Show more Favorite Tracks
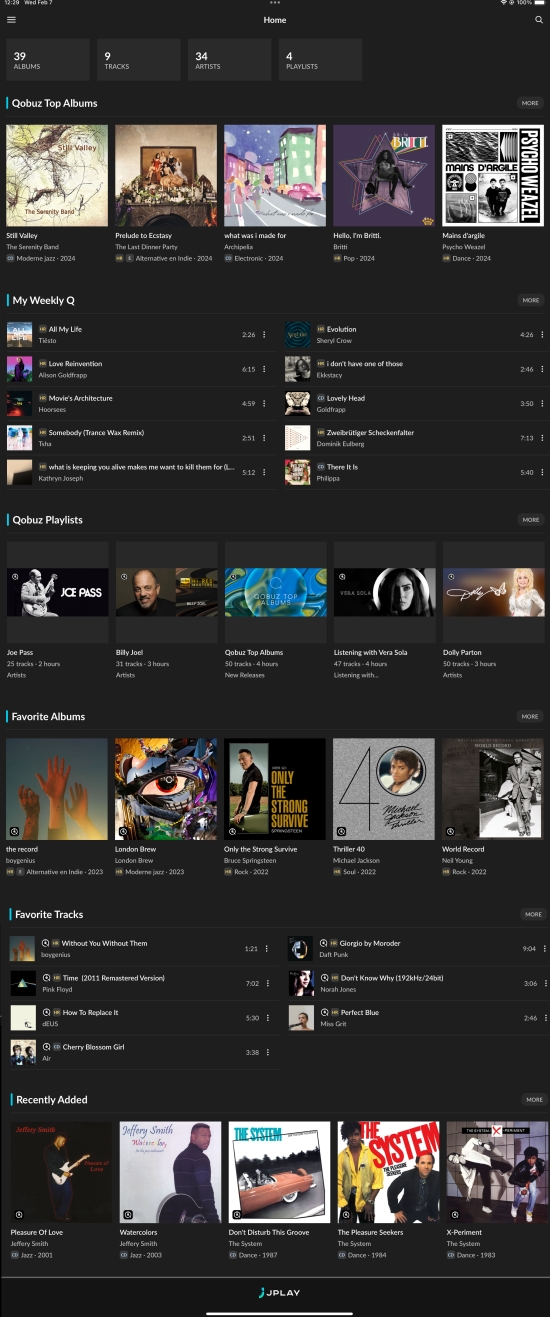This screenshot has height=1317, width=550. [533, 914]
